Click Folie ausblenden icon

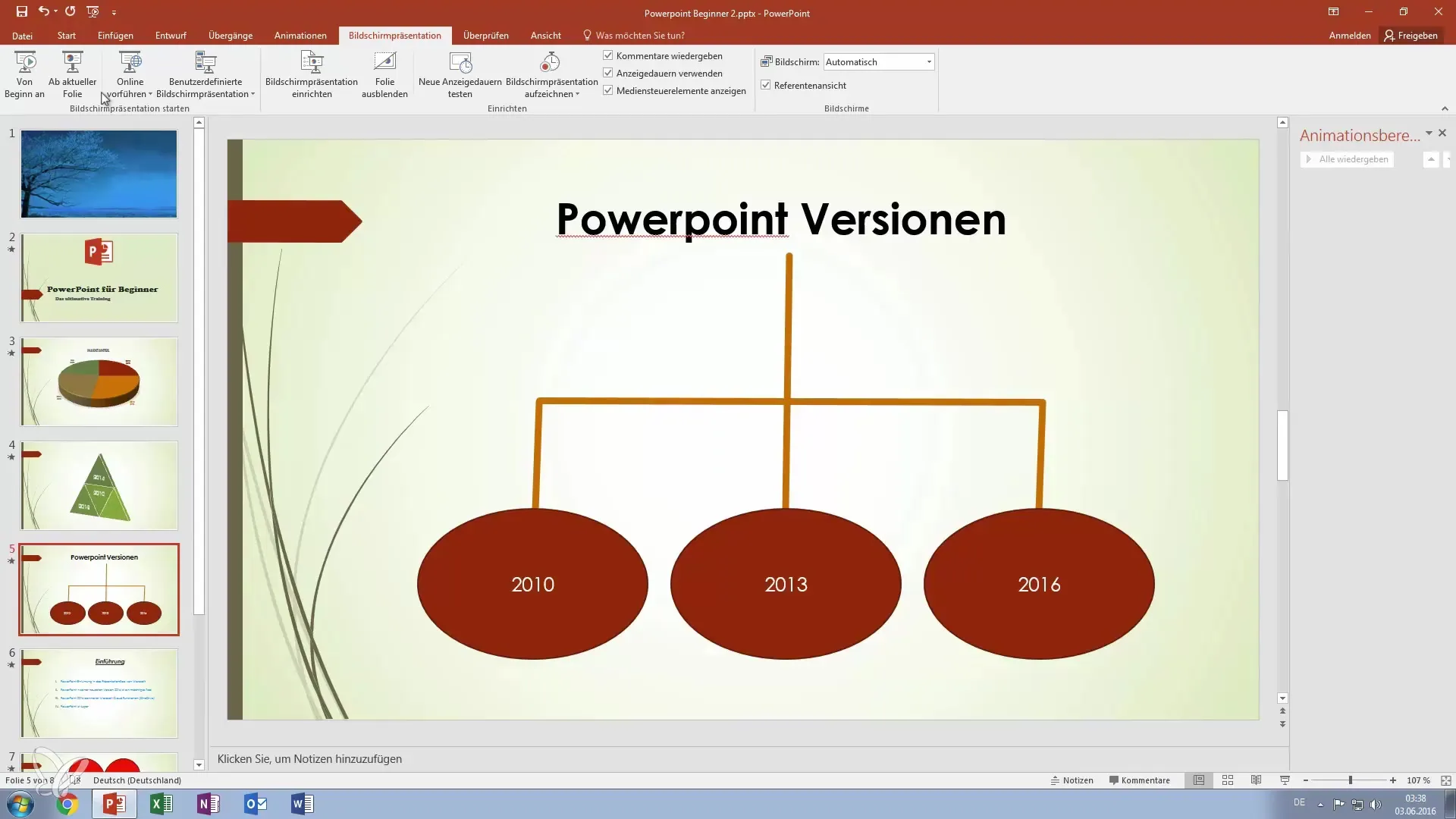(x=384, y=74)
